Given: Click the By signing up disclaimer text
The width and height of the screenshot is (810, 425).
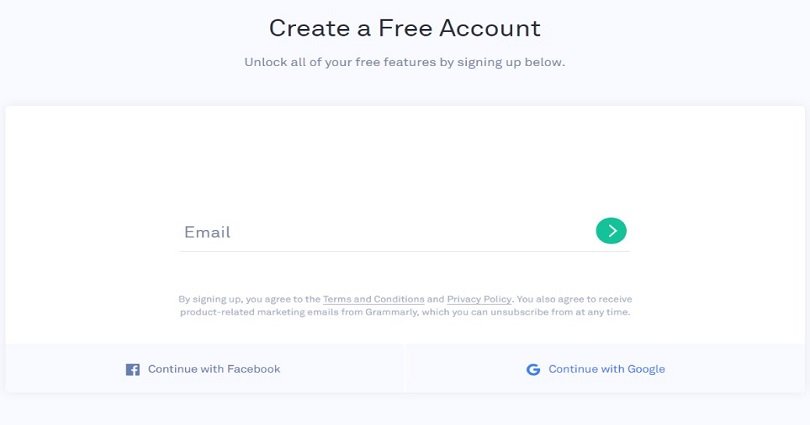Looking at the screenshot, I should point(405,306).
